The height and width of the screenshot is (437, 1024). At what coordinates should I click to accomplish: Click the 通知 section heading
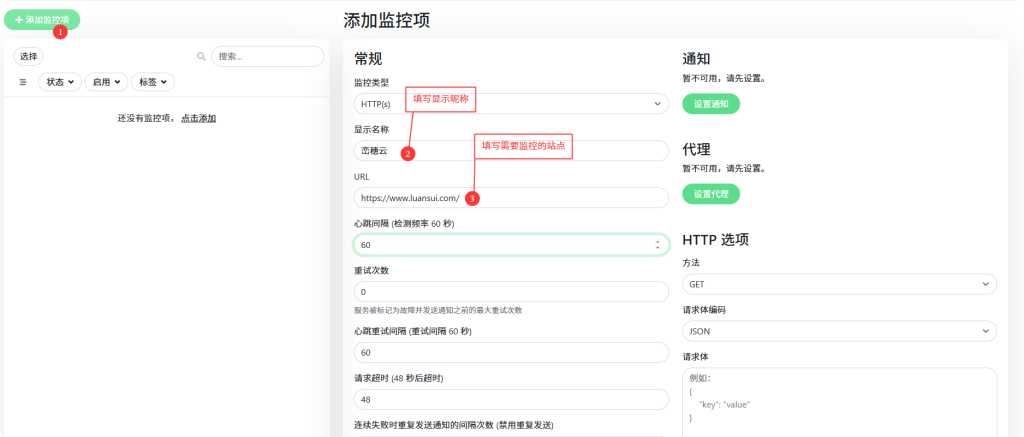pyautogui.click(x=696, y=59)
